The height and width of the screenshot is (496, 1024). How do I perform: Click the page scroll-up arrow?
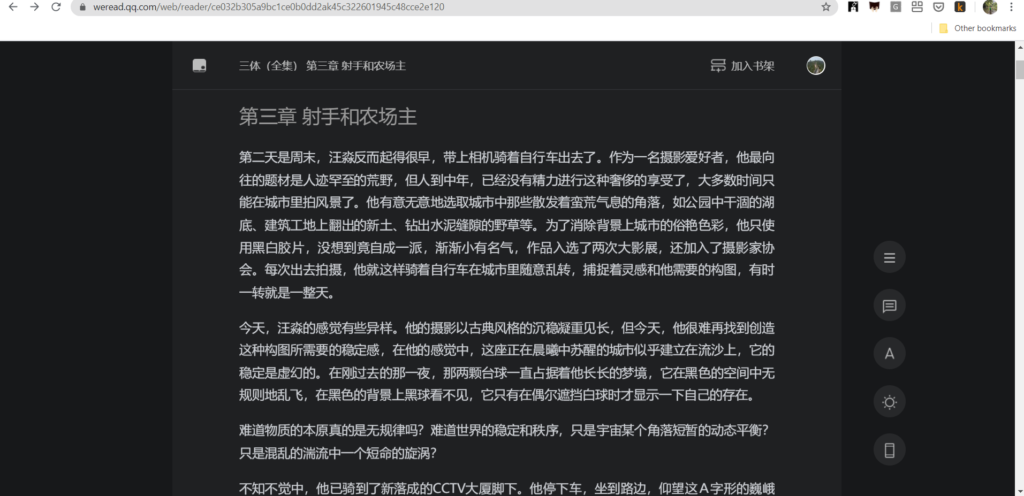[1019, 46]
